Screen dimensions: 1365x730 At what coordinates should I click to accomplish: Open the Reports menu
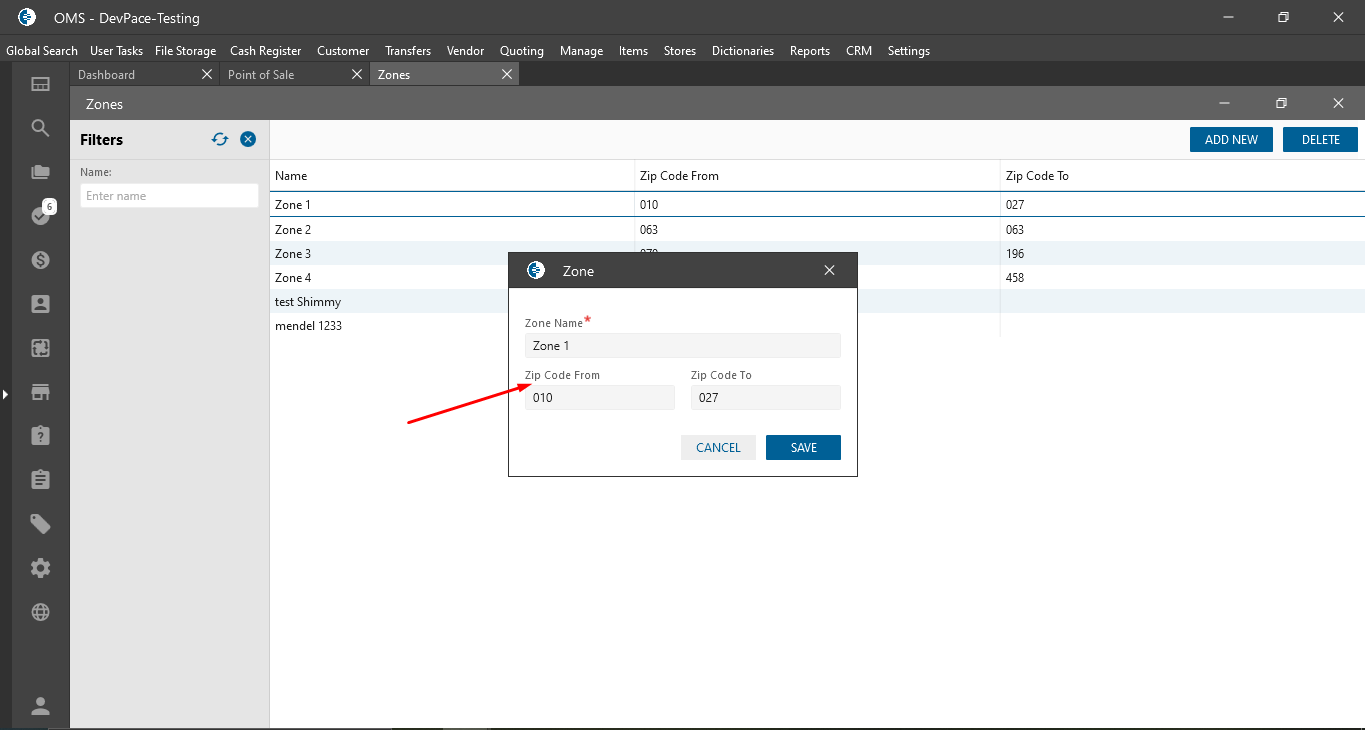[809, 51]
